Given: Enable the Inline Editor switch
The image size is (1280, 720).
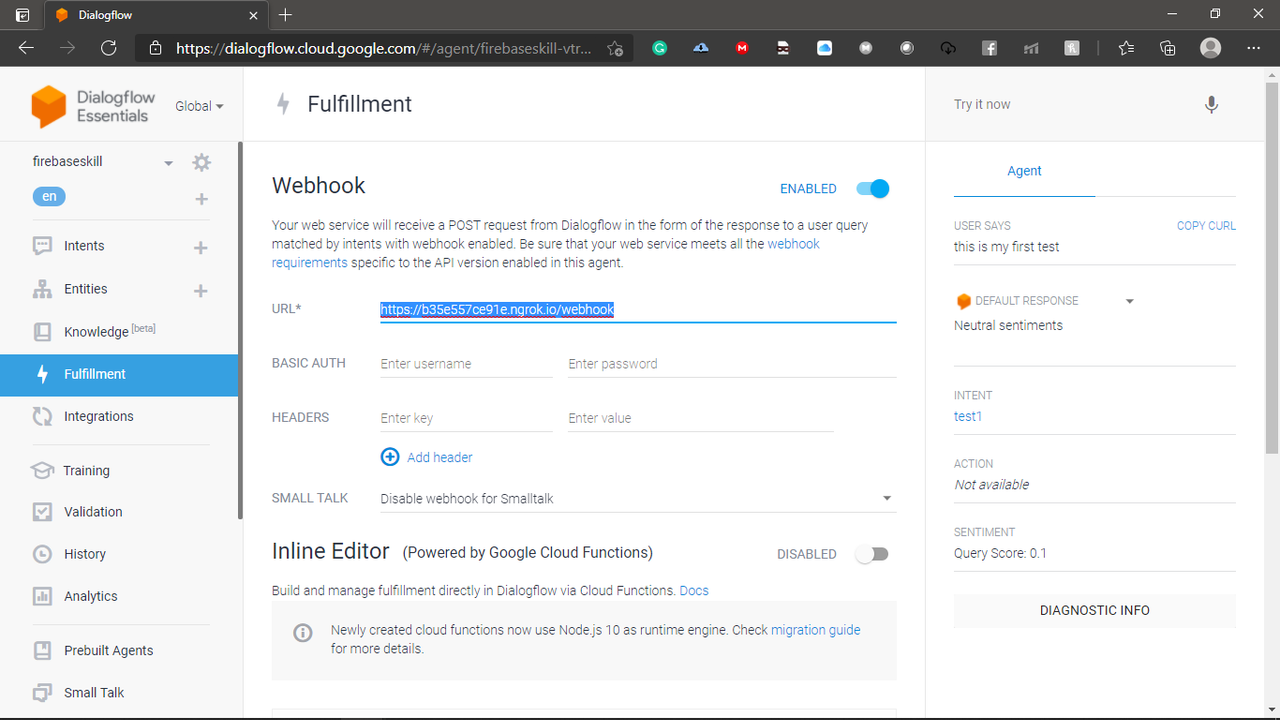Looking at the screenshot, I should click(872, 554).
